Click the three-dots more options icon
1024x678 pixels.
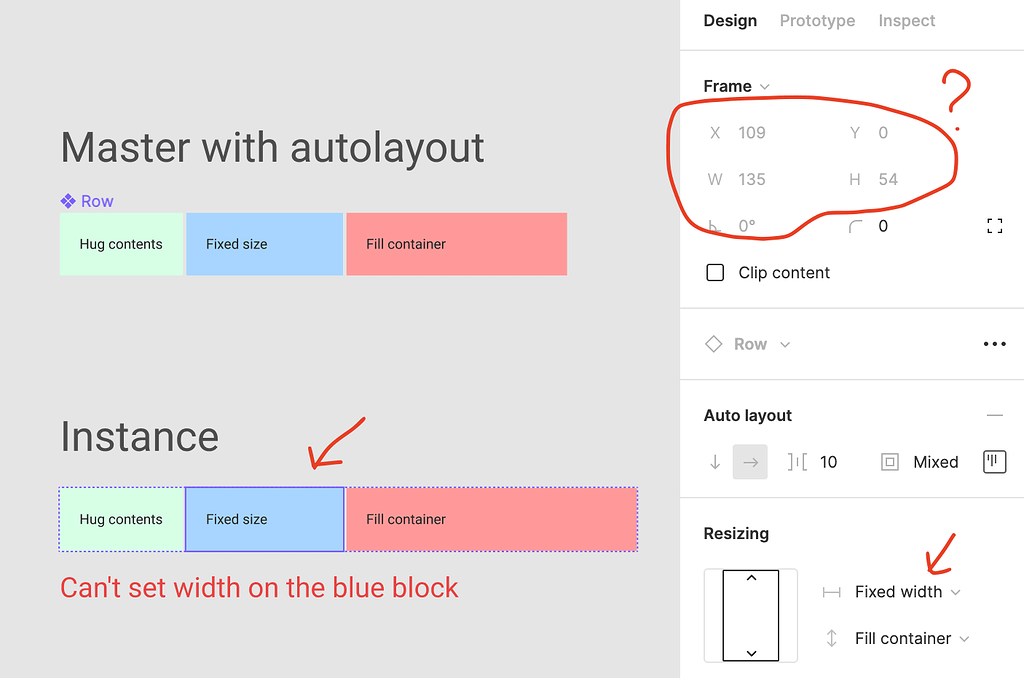tap(994, 344)
